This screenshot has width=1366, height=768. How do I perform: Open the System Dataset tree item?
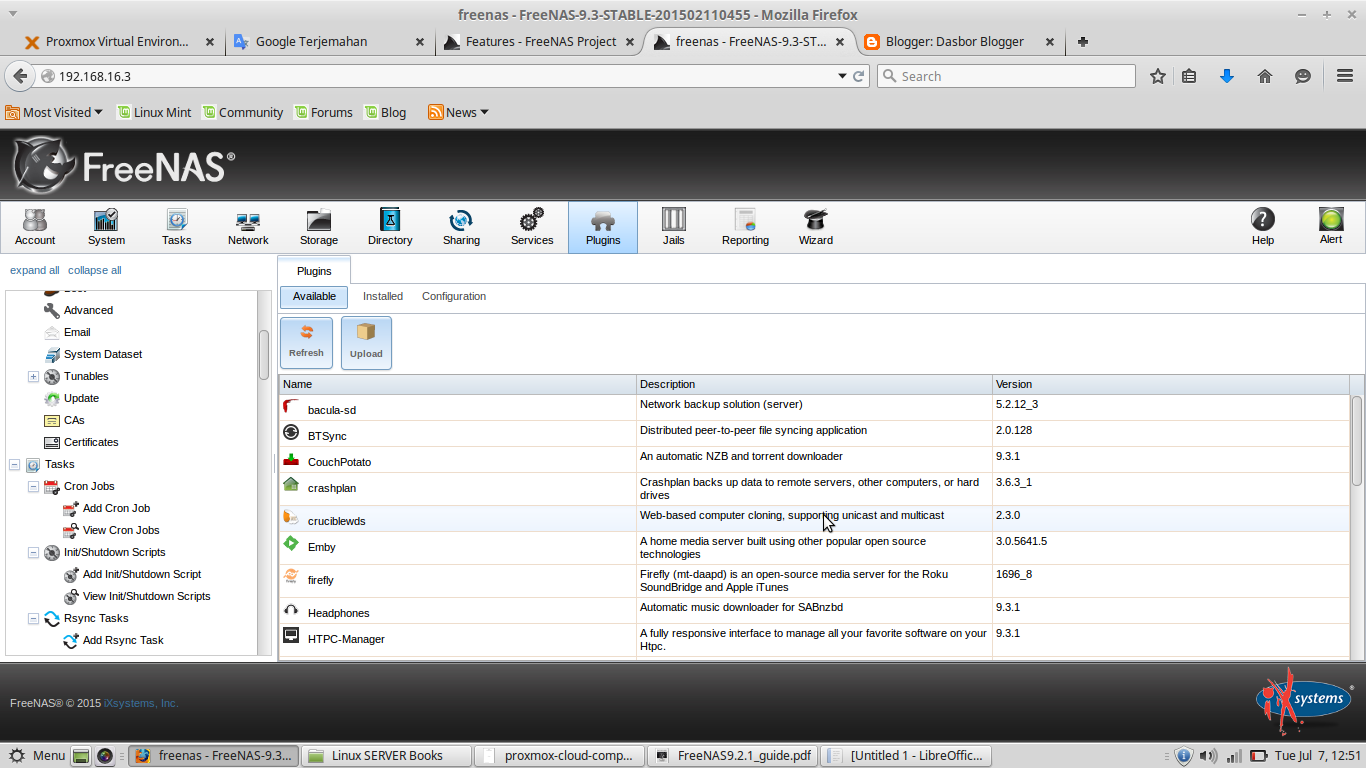tap(103, 354)
